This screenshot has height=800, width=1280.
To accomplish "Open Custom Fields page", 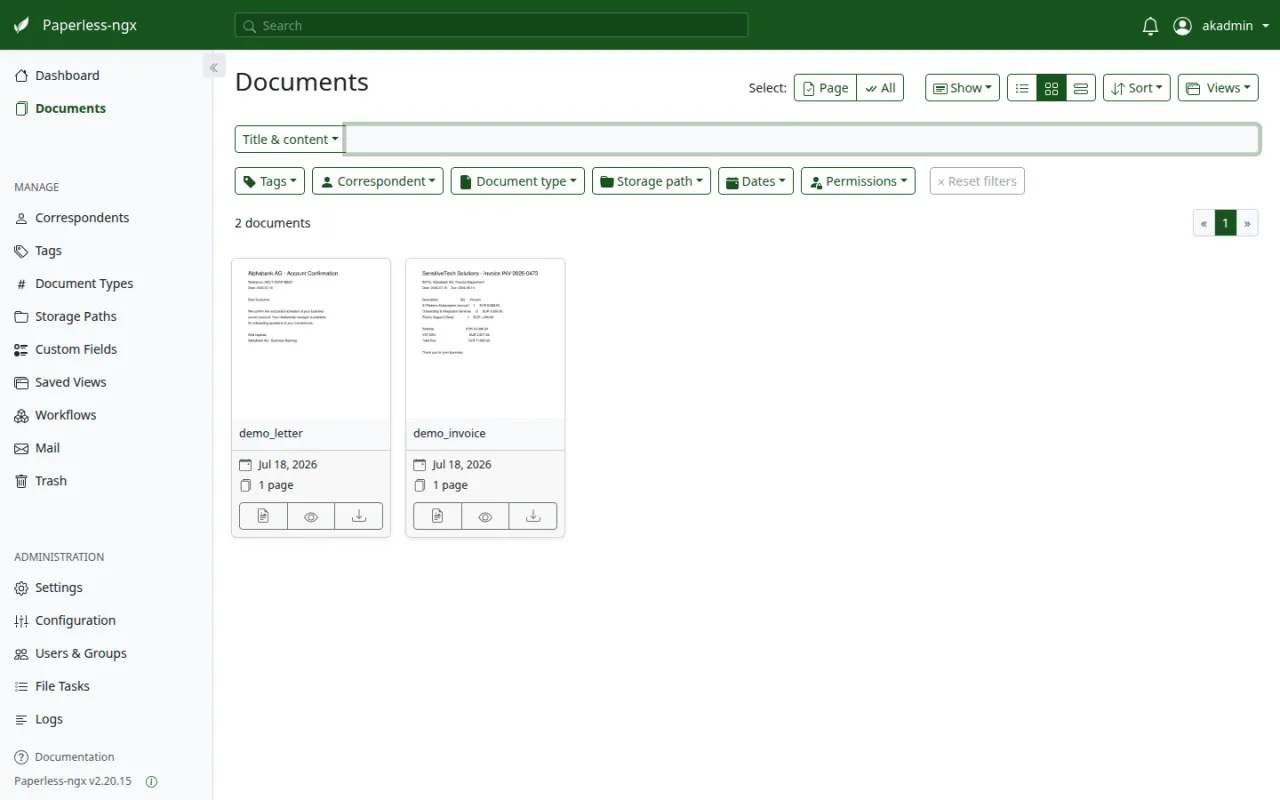I will click(76, 350).
